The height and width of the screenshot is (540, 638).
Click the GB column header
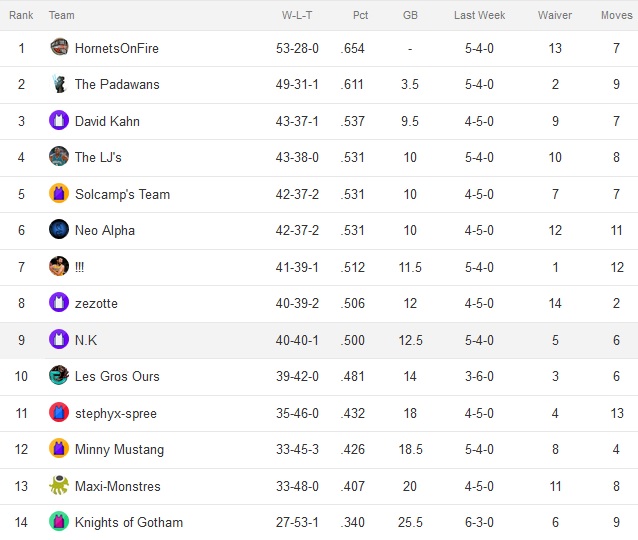410,15
